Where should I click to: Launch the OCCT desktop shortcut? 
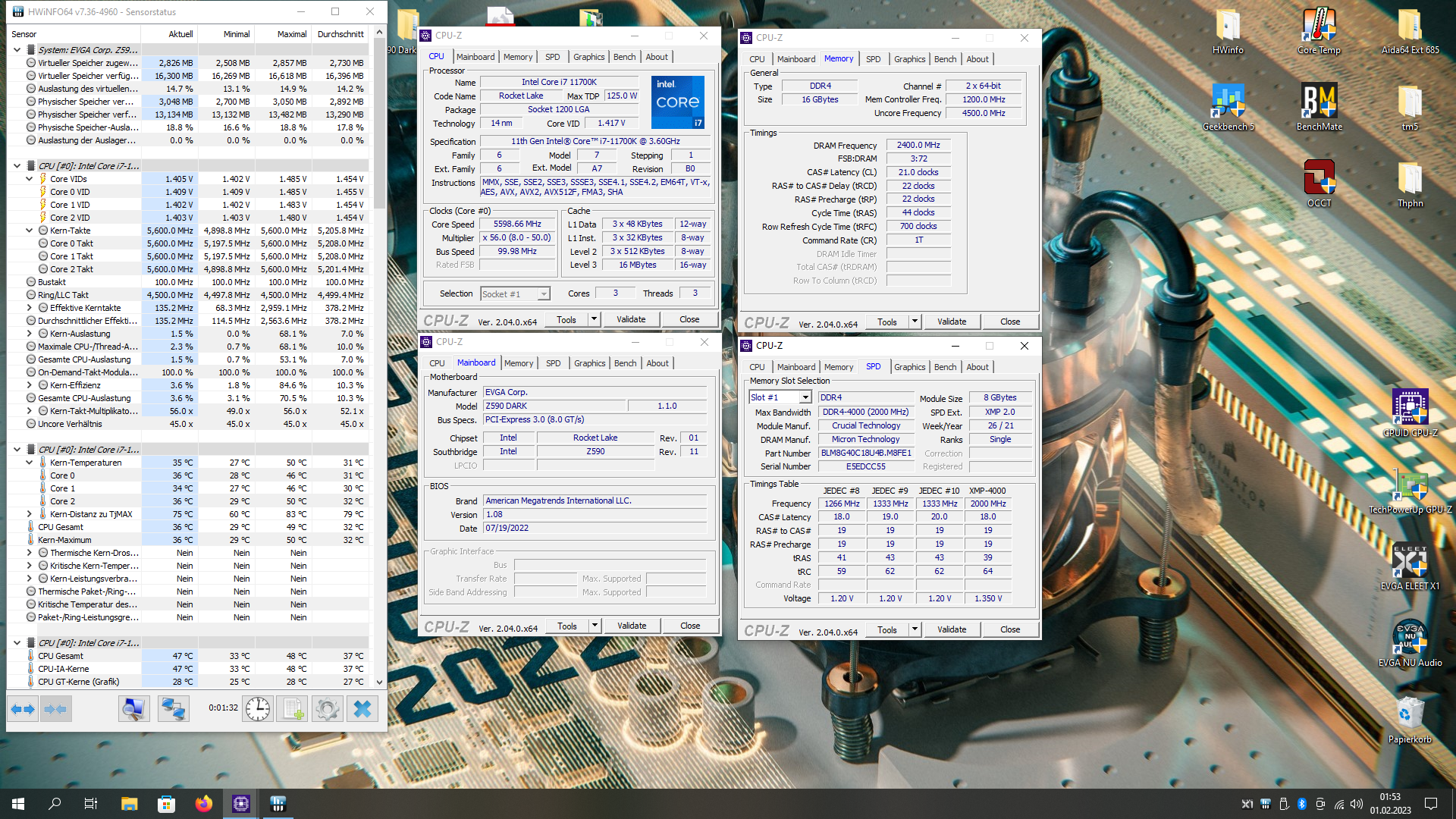(x=1319, y=184)
